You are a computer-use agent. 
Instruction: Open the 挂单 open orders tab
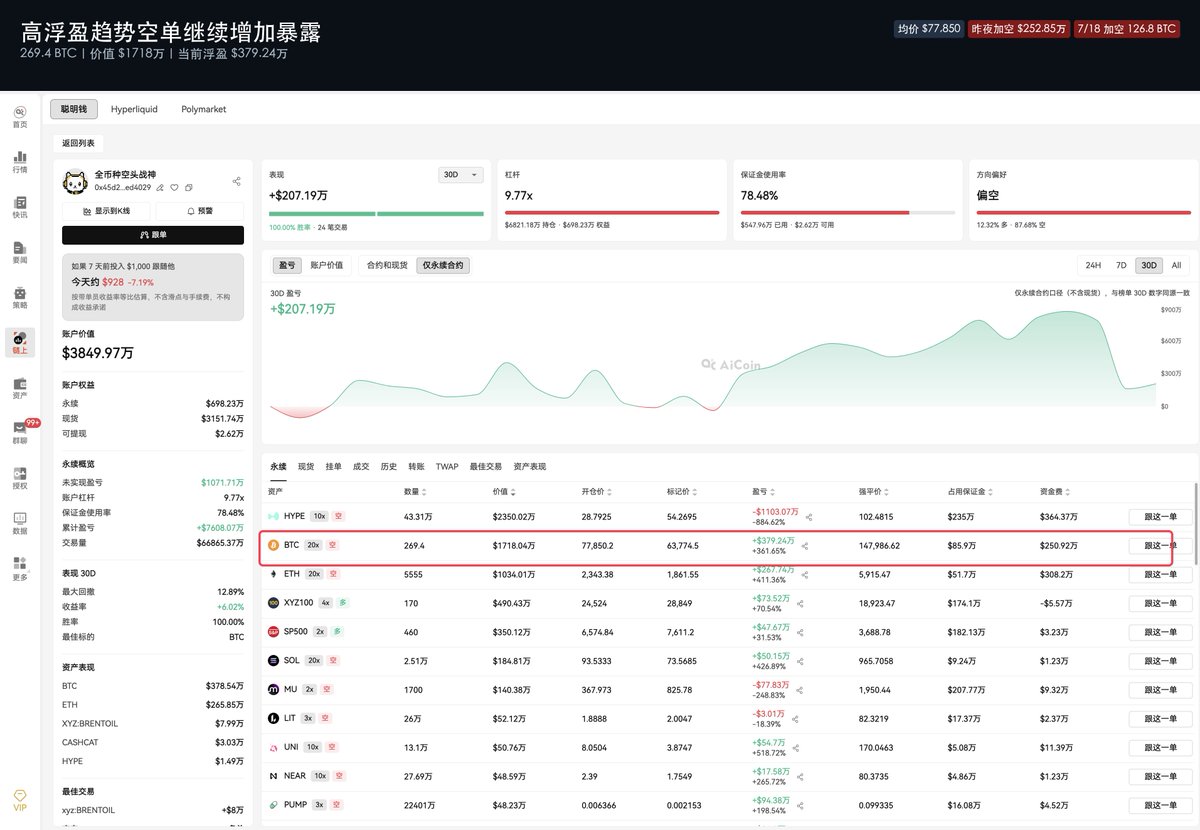click(x=334, y=466)
